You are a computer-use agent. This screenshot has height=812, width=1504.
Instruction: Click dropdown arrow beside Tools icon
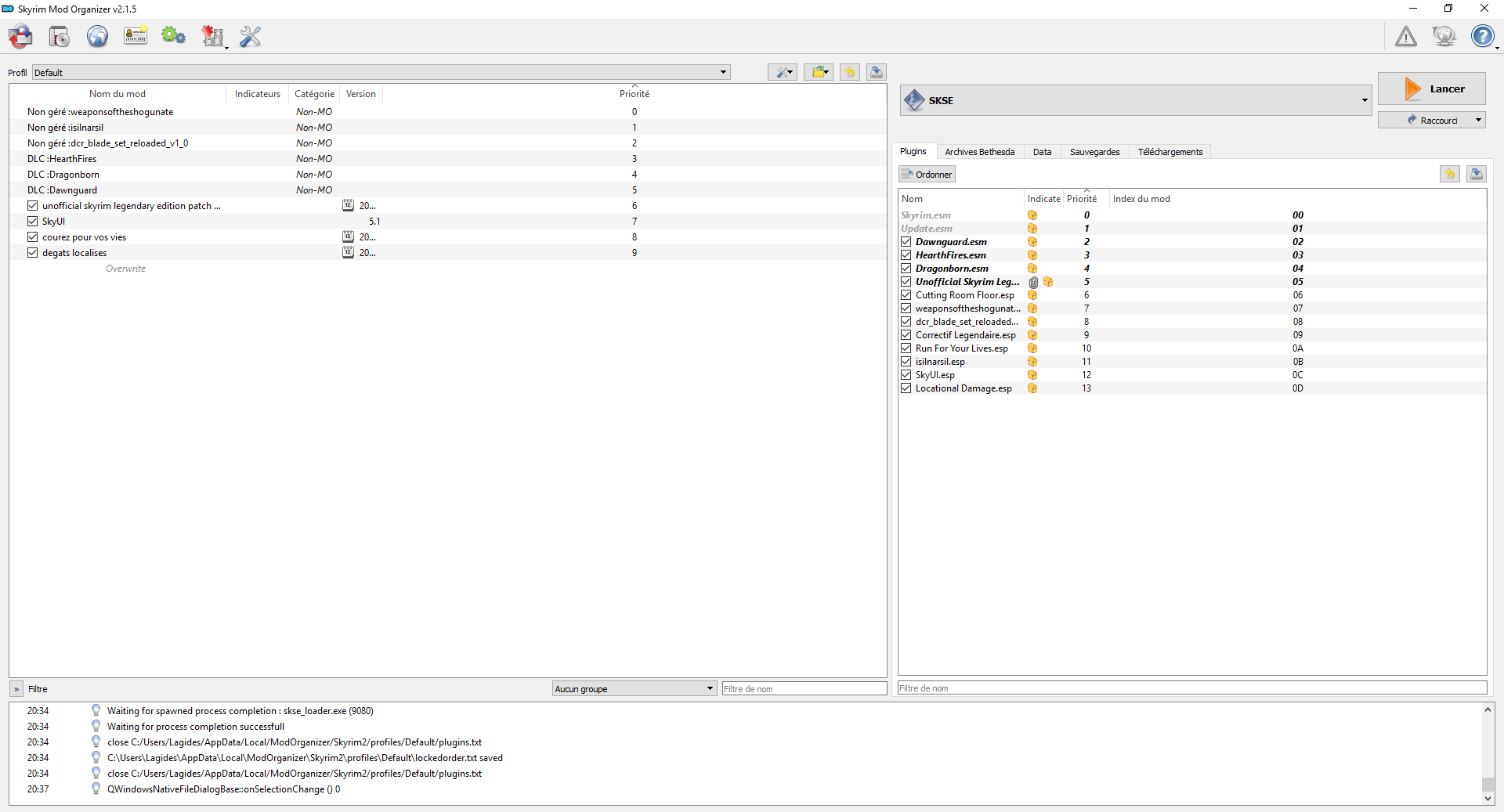[227, 48]
